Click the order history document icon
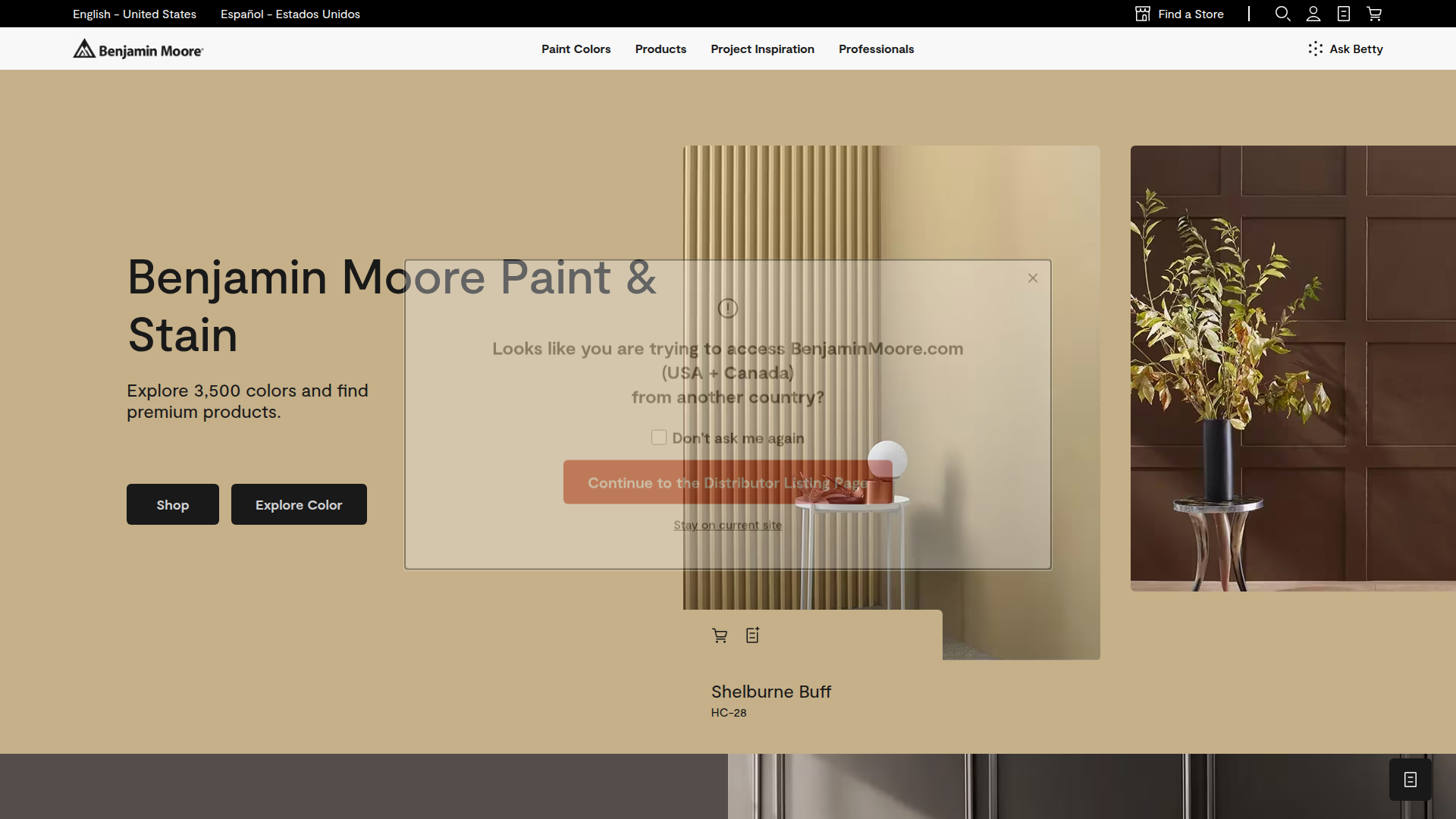Screen dimensions: 1456x819 pyautogui.click(x=1344, y=14)
